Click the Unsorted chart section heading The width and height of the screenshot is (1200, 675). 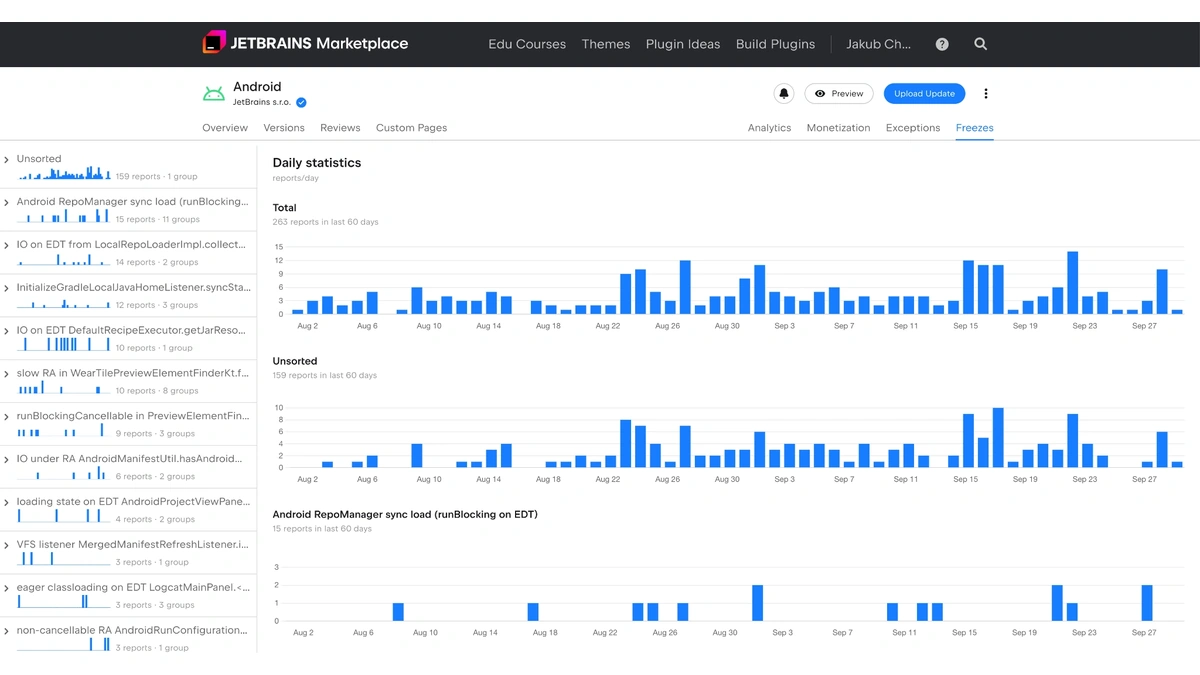click(x=295, y=361)
